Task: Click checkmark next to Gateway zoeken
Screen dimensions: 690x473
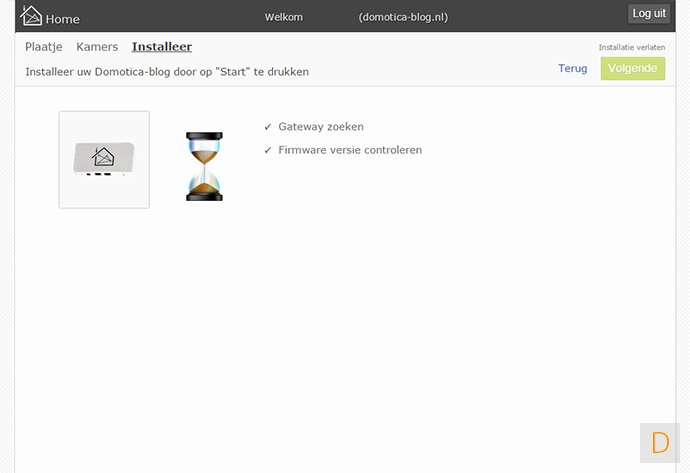Action: click(x=268, y=127)
